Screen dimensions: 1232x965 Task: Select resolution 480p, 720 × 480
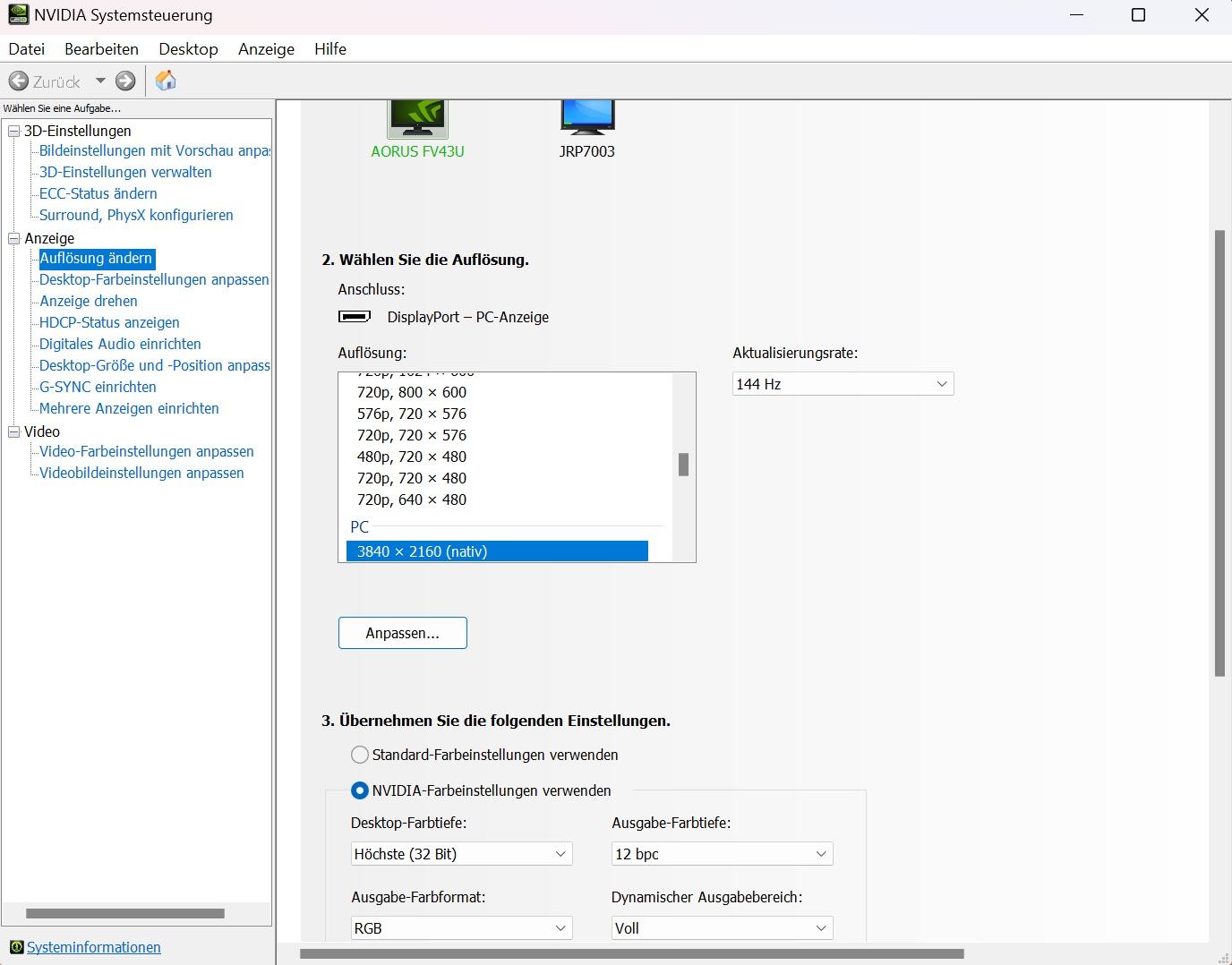(412, 457)
